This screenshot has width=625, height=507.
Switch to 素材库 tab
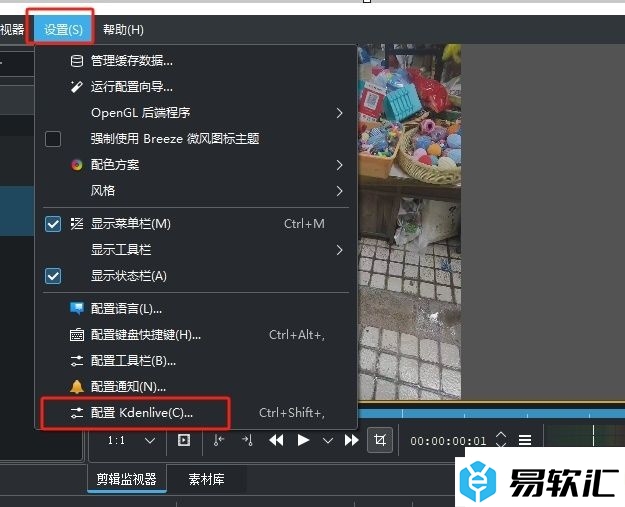click(x=206, y=479)
